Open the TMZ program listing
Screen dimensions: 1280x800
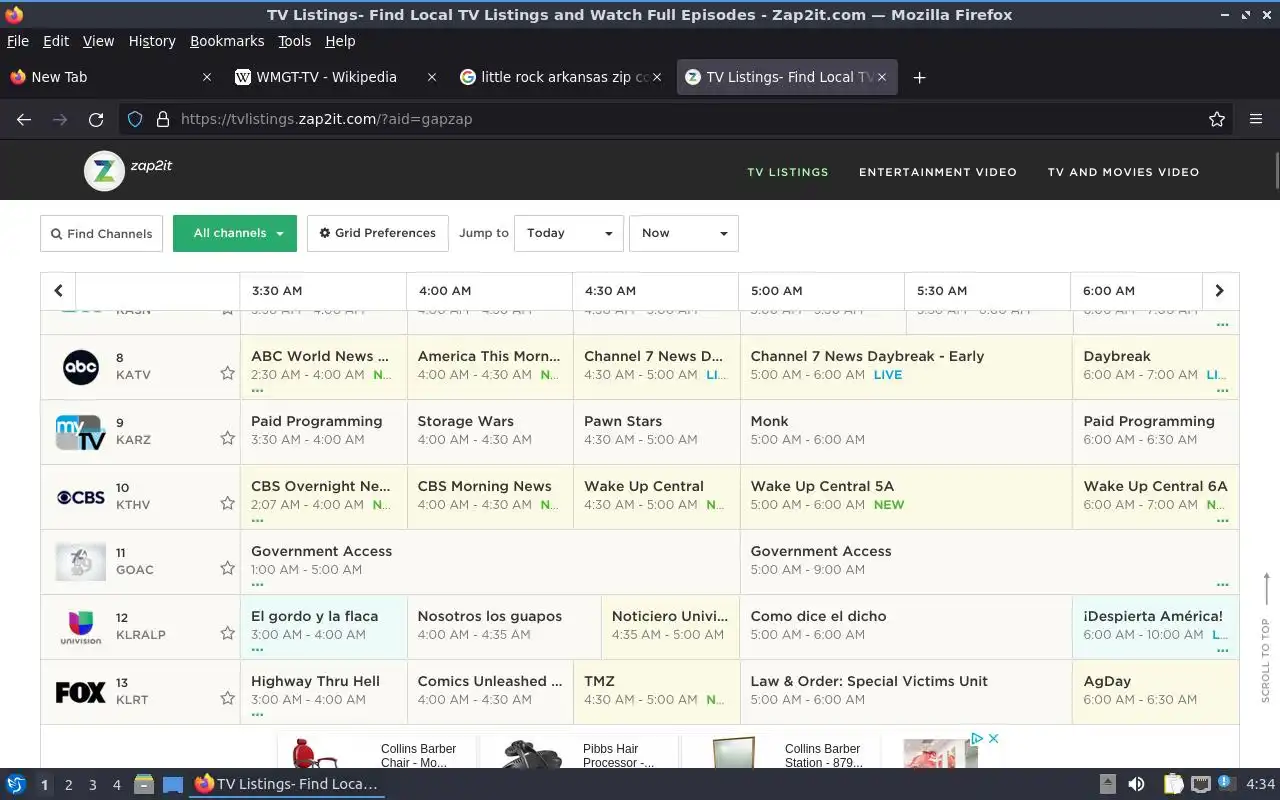click(656, 692)
